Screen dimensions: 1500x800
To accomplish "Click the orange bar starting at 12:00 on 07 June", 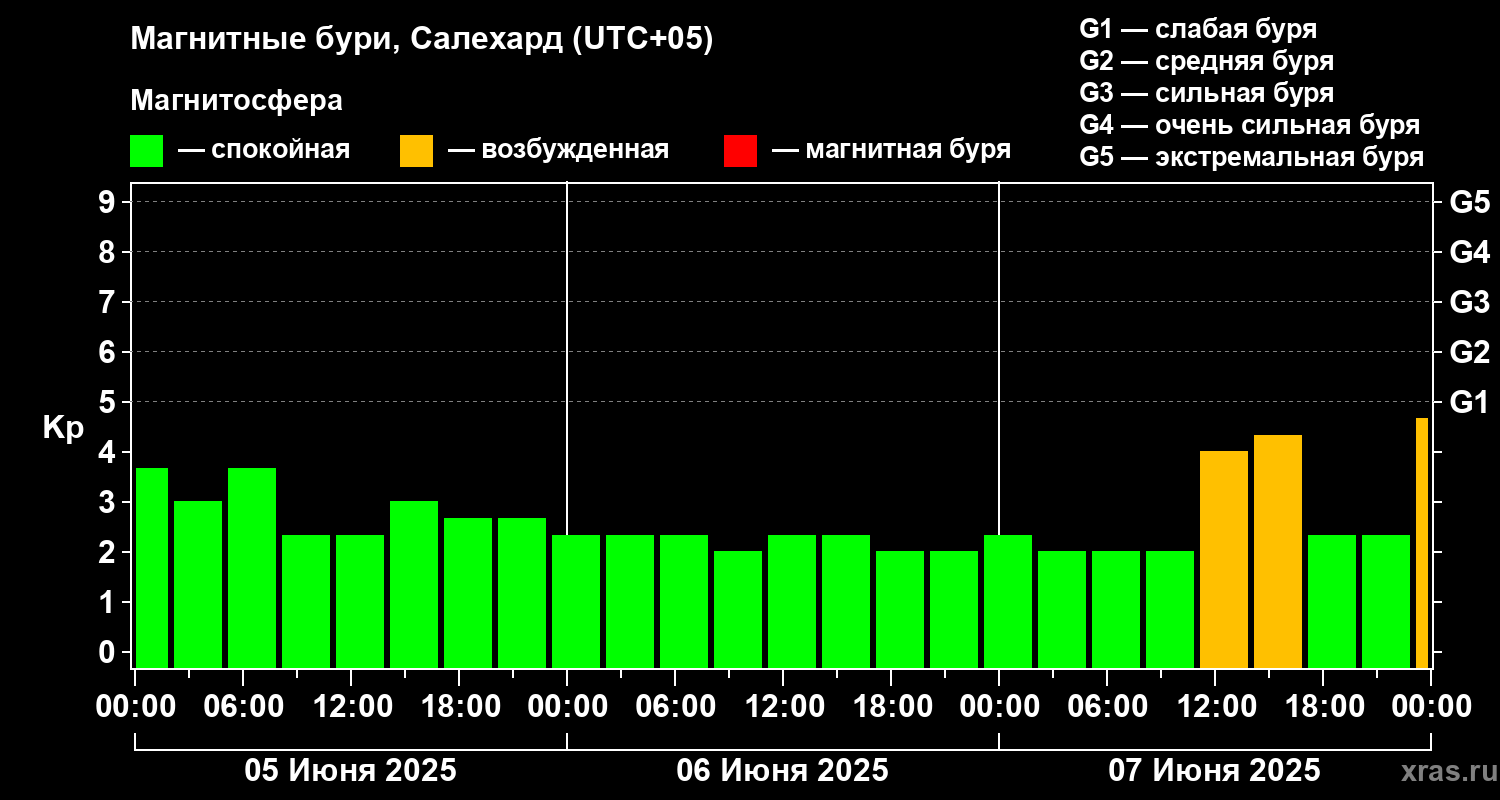I will click(1224, 560).
